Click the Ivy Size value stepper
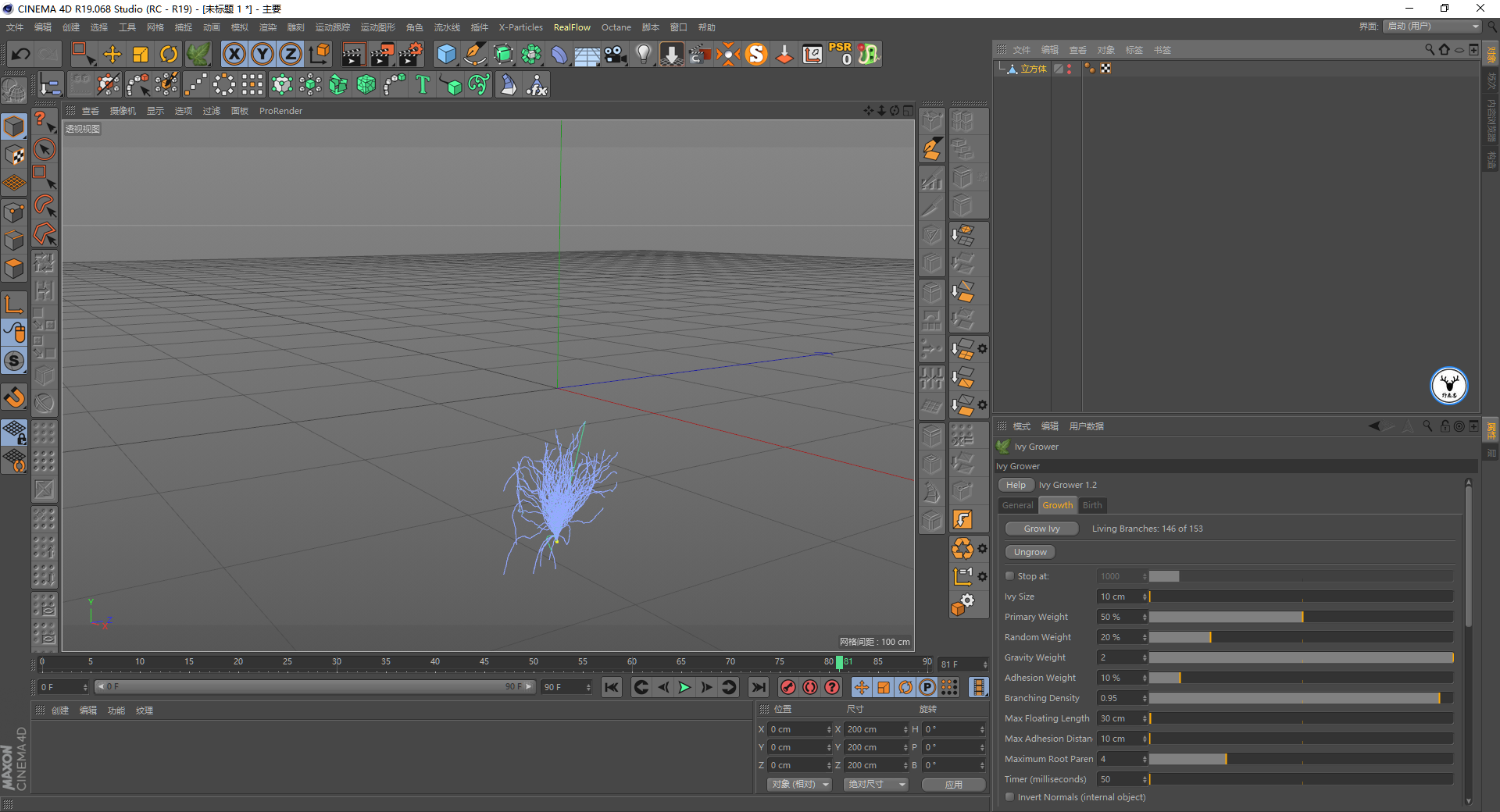The image size is (1500, 812). (1145, 597)
